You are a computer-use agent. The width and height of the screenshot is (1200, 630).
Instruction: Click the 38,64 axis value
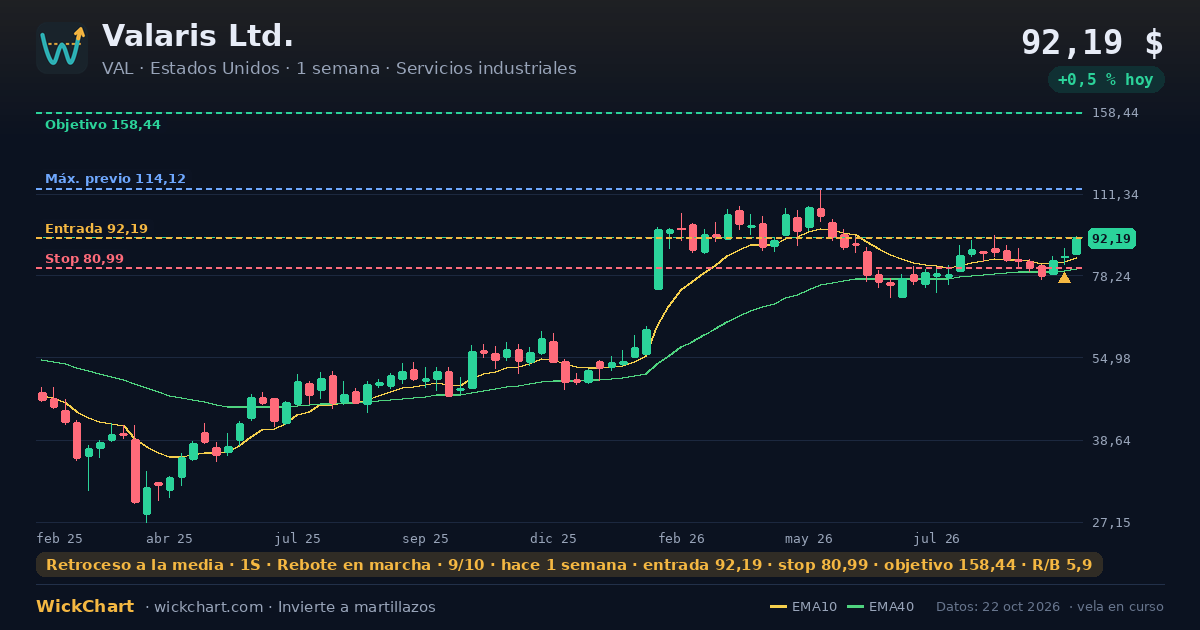(1111, 441)
